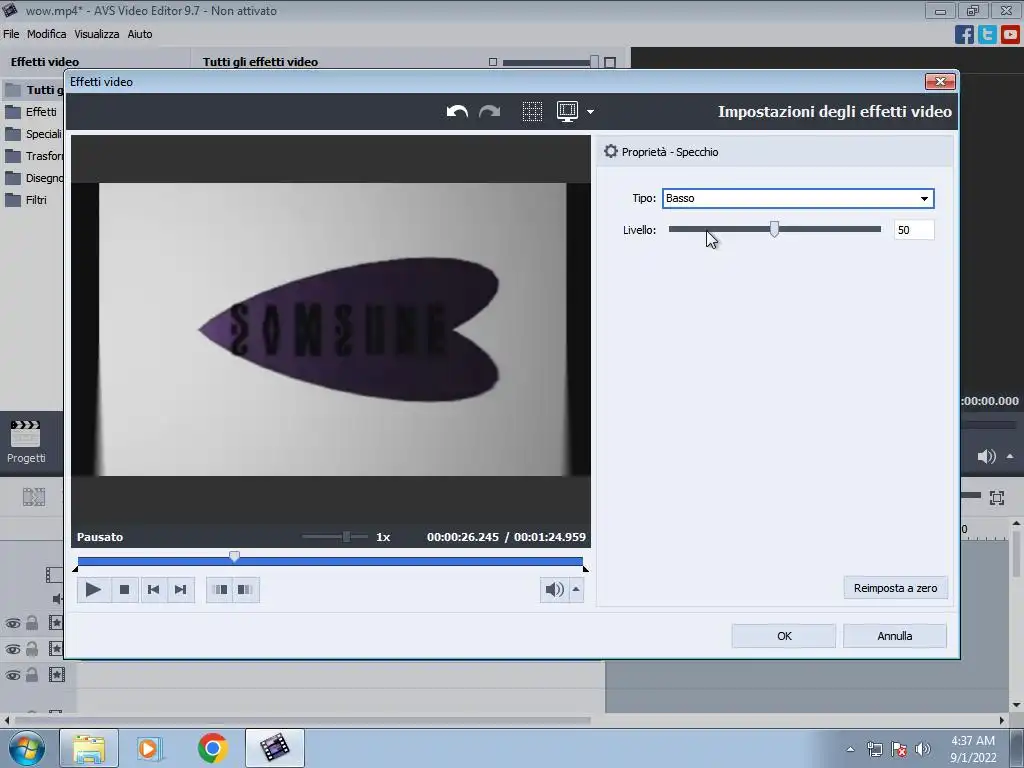
Task: Go to the previous frame
Action: pos(153,590)
